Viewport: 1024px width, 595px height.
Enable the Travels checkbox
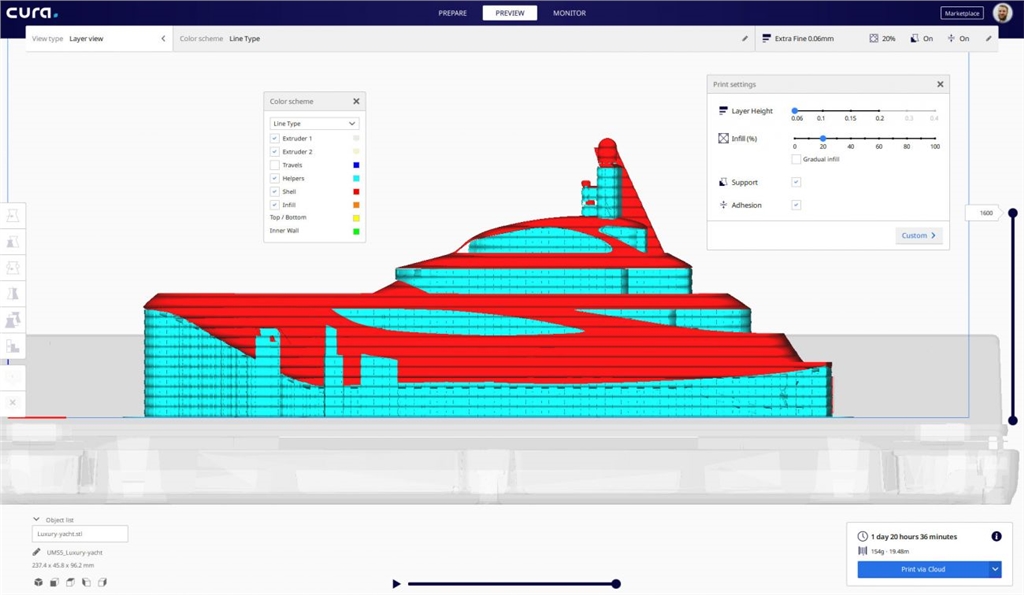pos(275,165)
